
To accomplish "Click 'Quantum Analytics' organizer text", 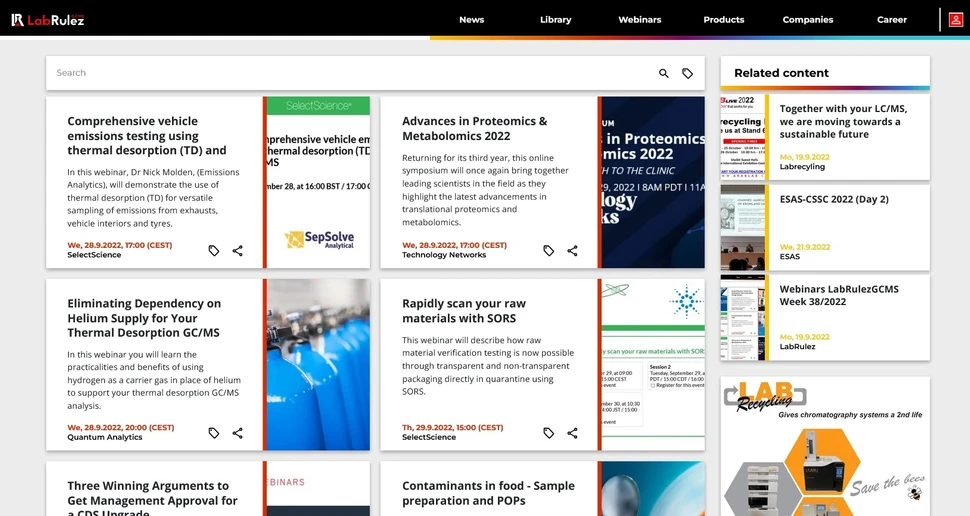I will pos(105,437).
